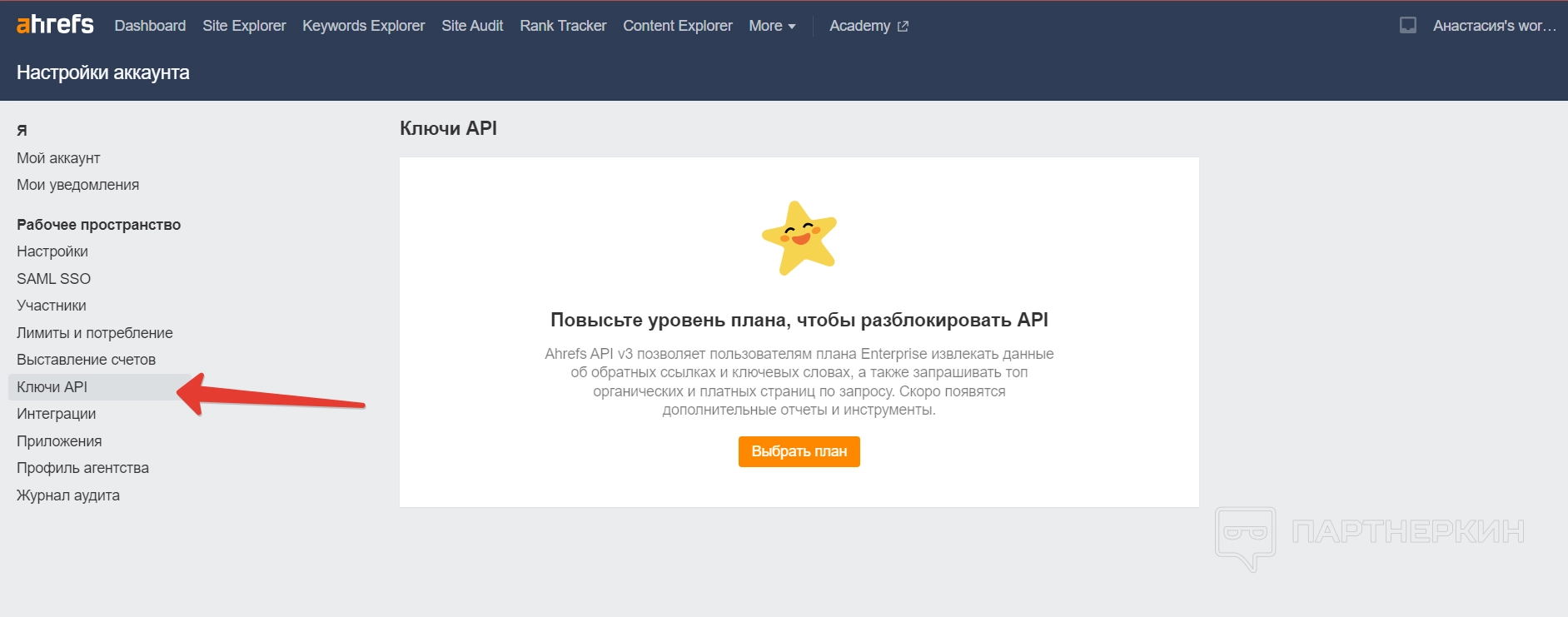Go to Dashboard
Viewport: 1568px width, 617px height.
point(150,26)
